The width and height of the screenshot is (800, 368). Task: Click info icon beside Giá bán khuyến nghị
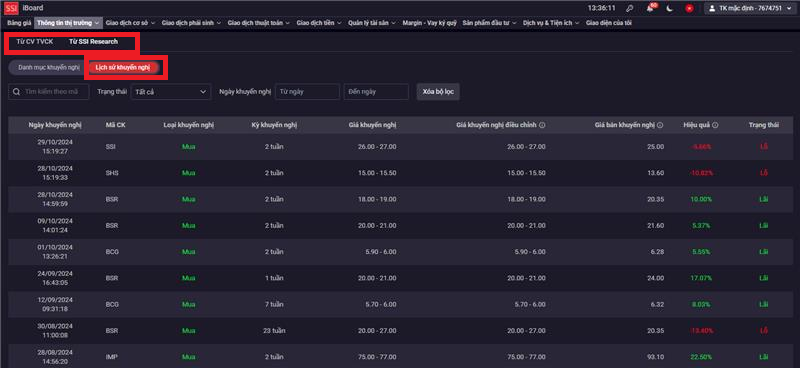click(660, 125)
